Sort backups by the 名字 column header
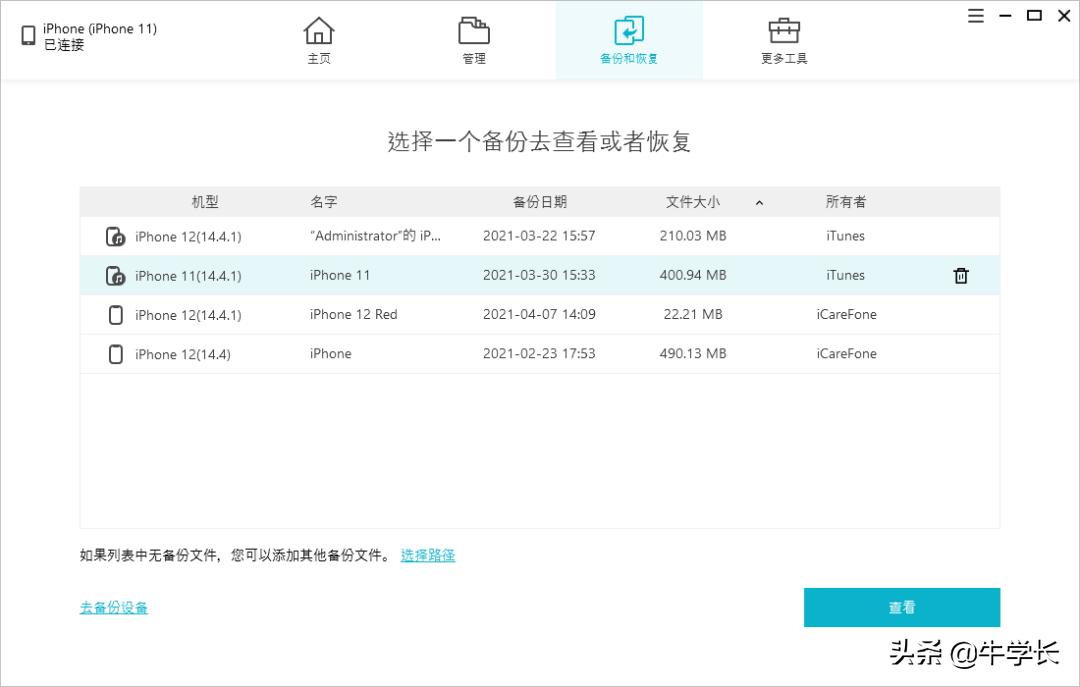Screen dimensions: 1080x687 [x=323, y=201]
